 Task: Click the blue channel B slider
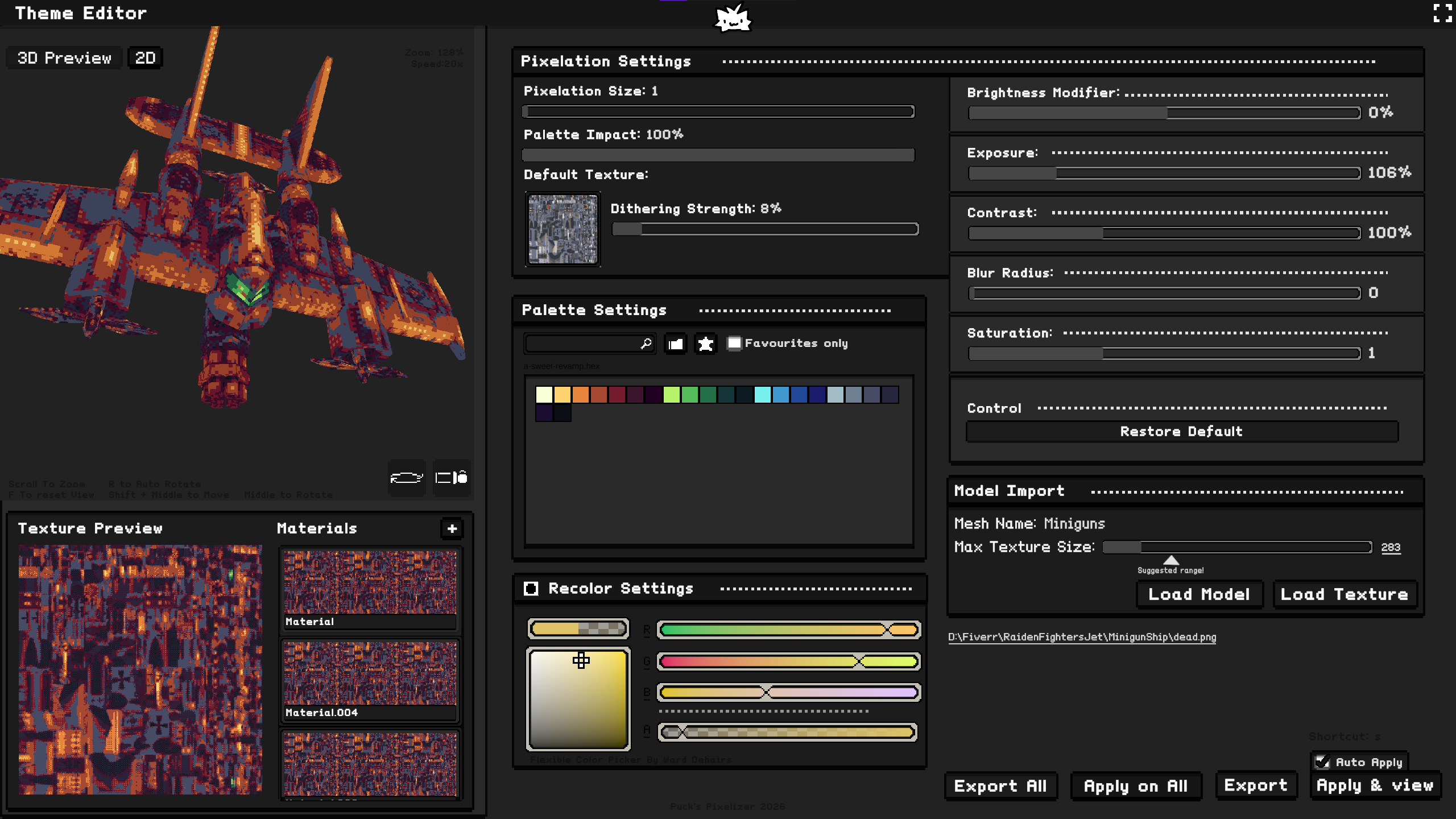coord(789,693)
